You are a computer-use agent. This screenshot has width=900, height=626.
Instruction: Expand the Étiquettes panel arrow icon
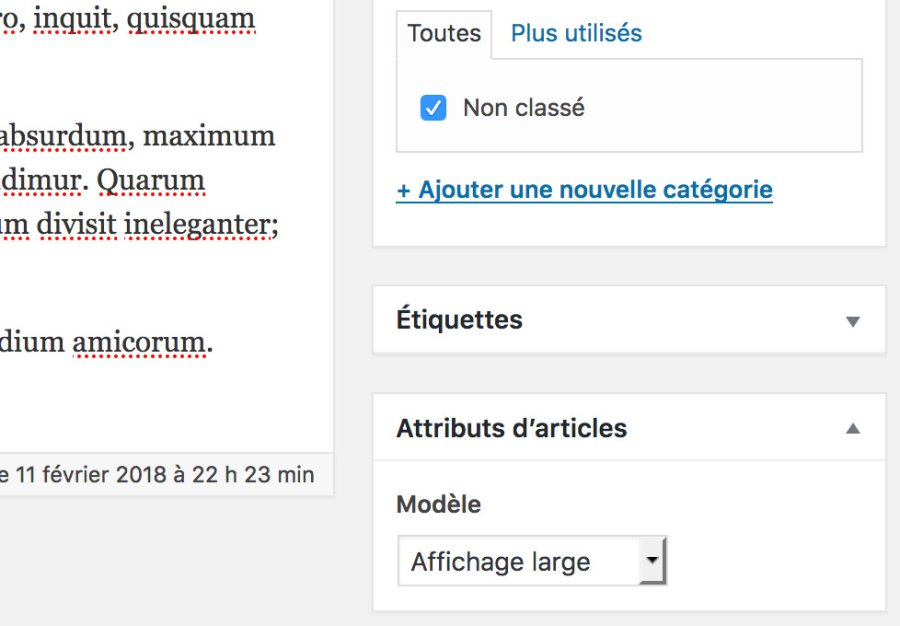point(853,321)
